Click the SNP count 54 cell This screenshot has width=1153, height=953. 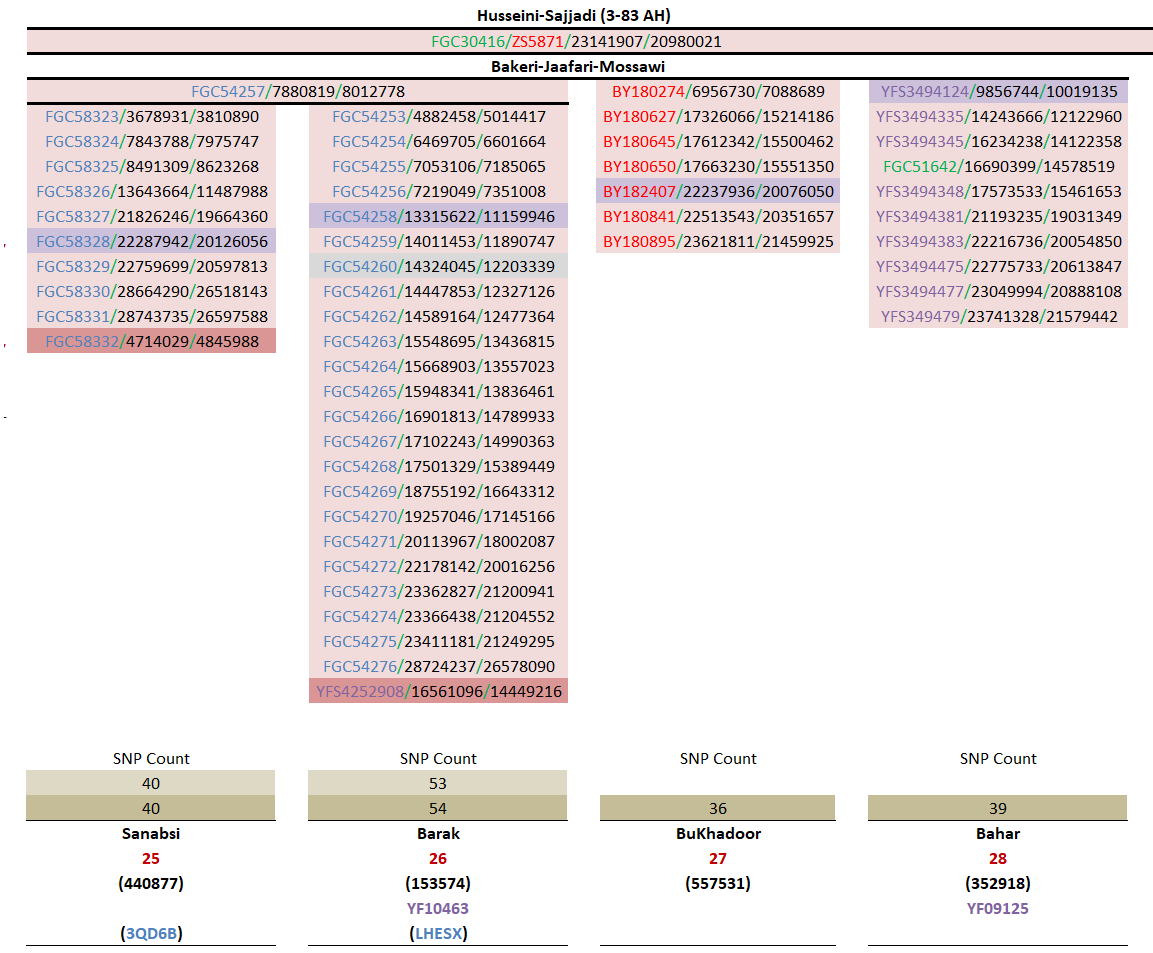coord(438,809)
